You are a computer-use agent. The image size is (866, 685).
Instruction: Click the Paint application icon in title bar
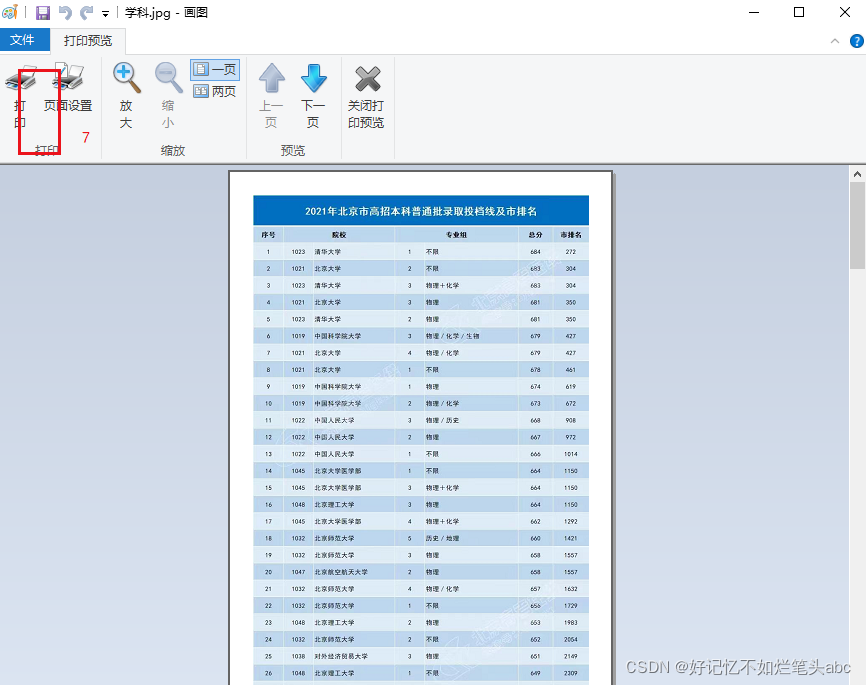10,12
